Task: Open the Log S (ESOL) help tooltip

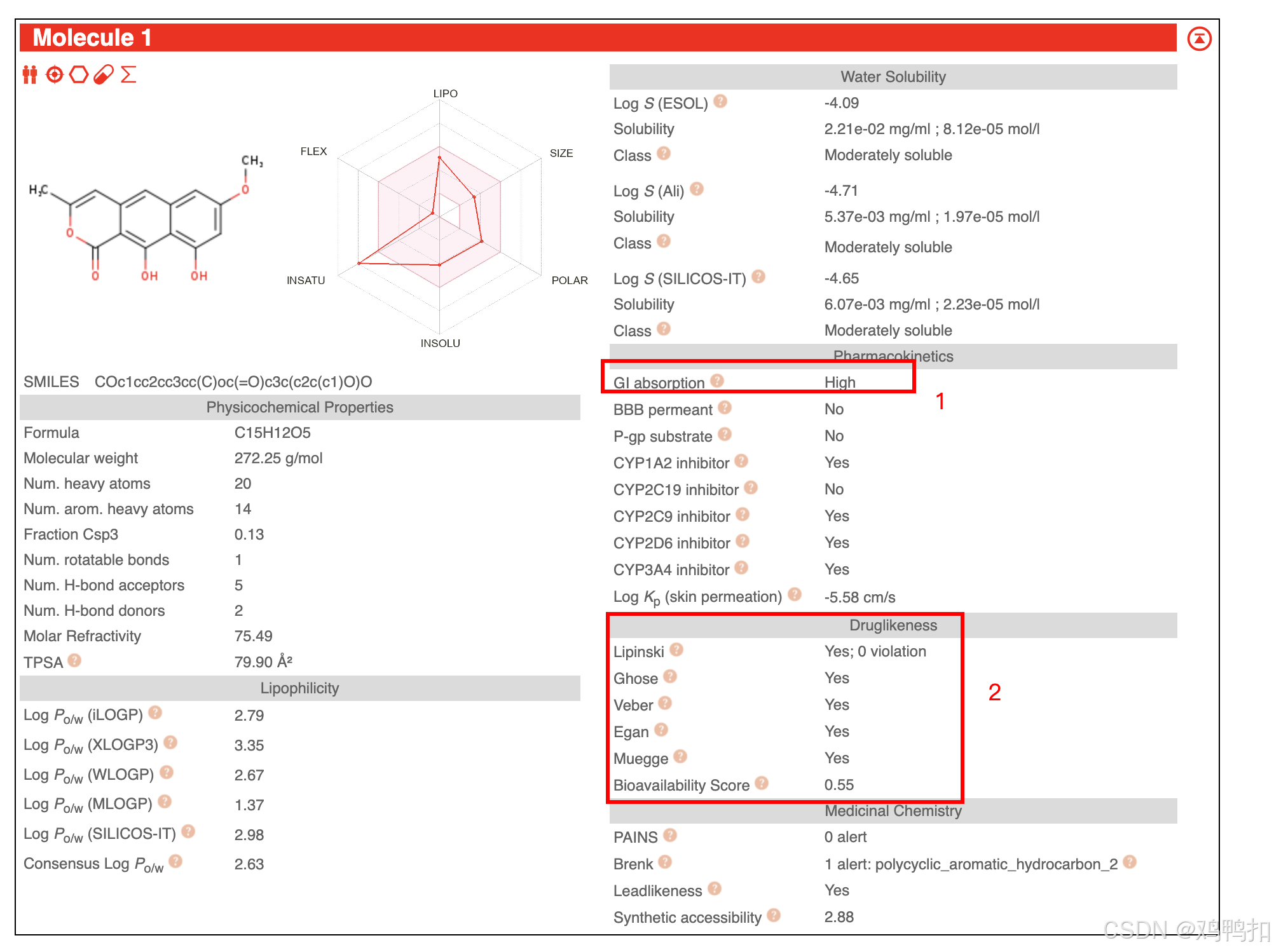Action: click(720, 102)
